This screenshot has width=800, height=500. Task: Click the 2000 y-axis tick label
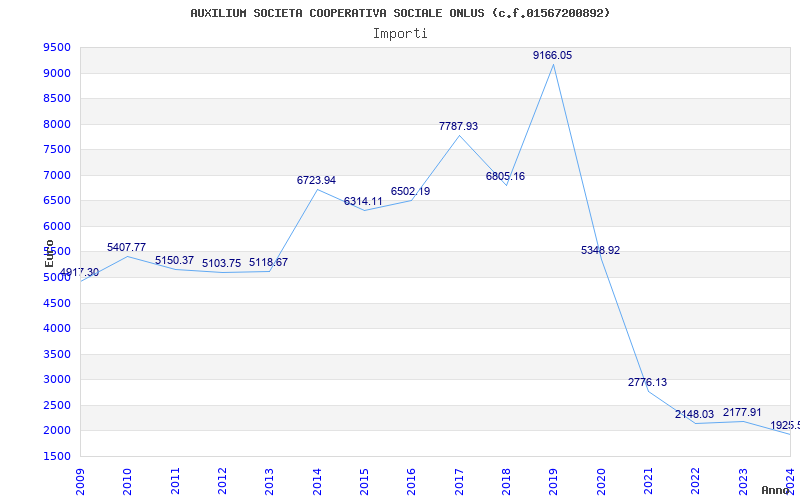[x=57, y=431]
